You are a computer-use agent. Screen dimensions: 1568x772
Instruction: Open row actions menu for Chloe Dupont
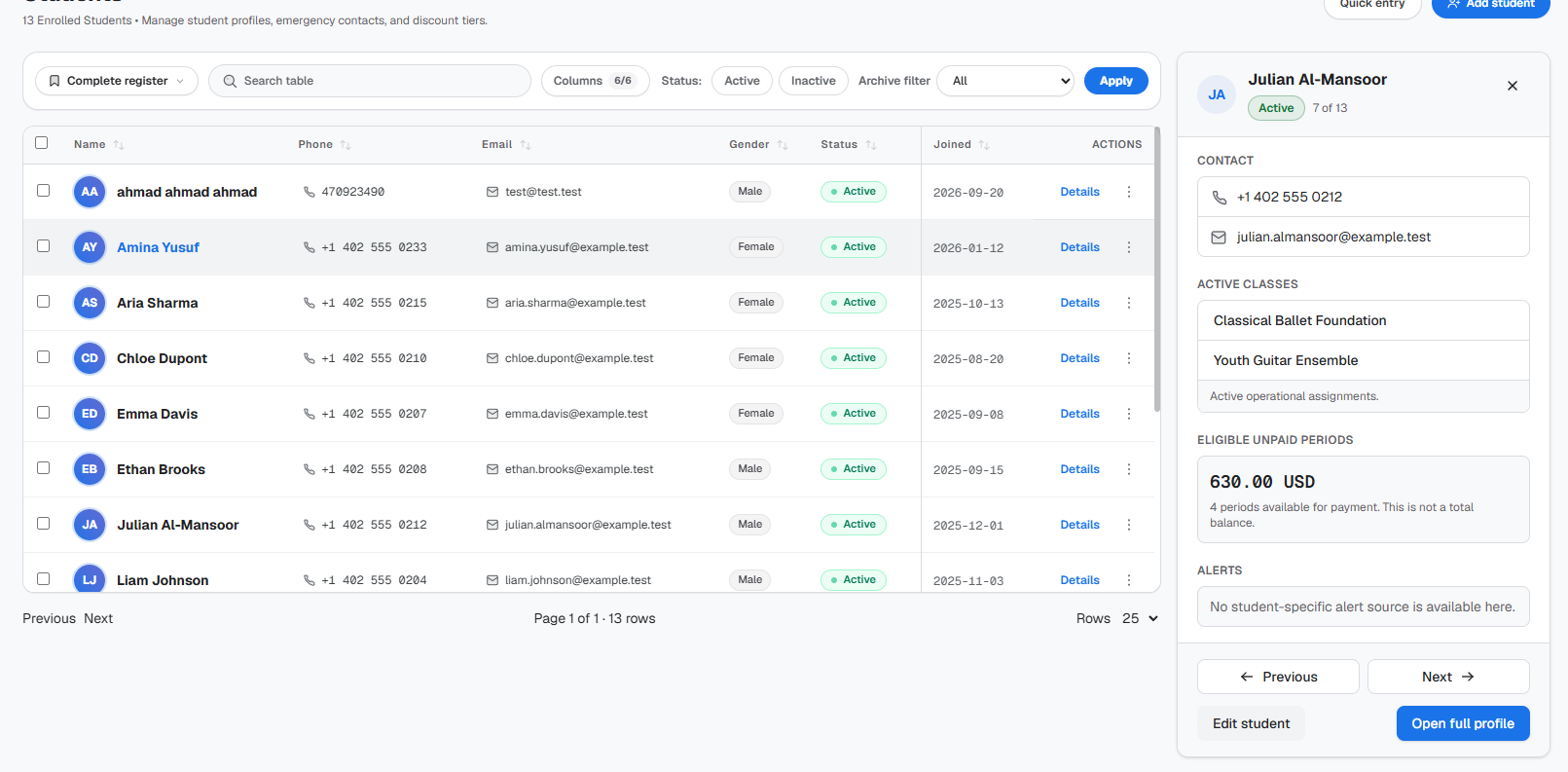(x=1129, y=358)
